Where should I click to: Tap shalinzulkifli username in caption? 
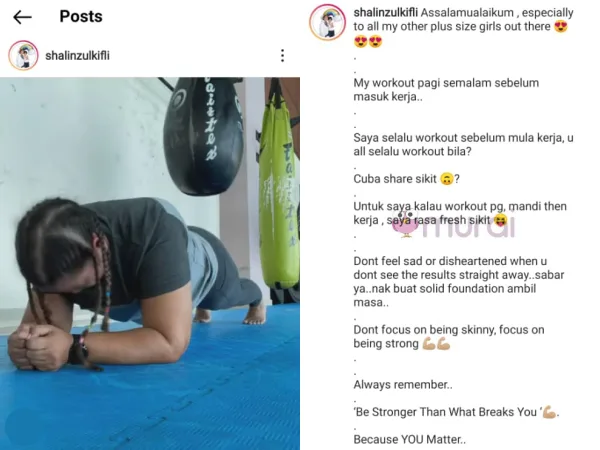pos(385,13)
